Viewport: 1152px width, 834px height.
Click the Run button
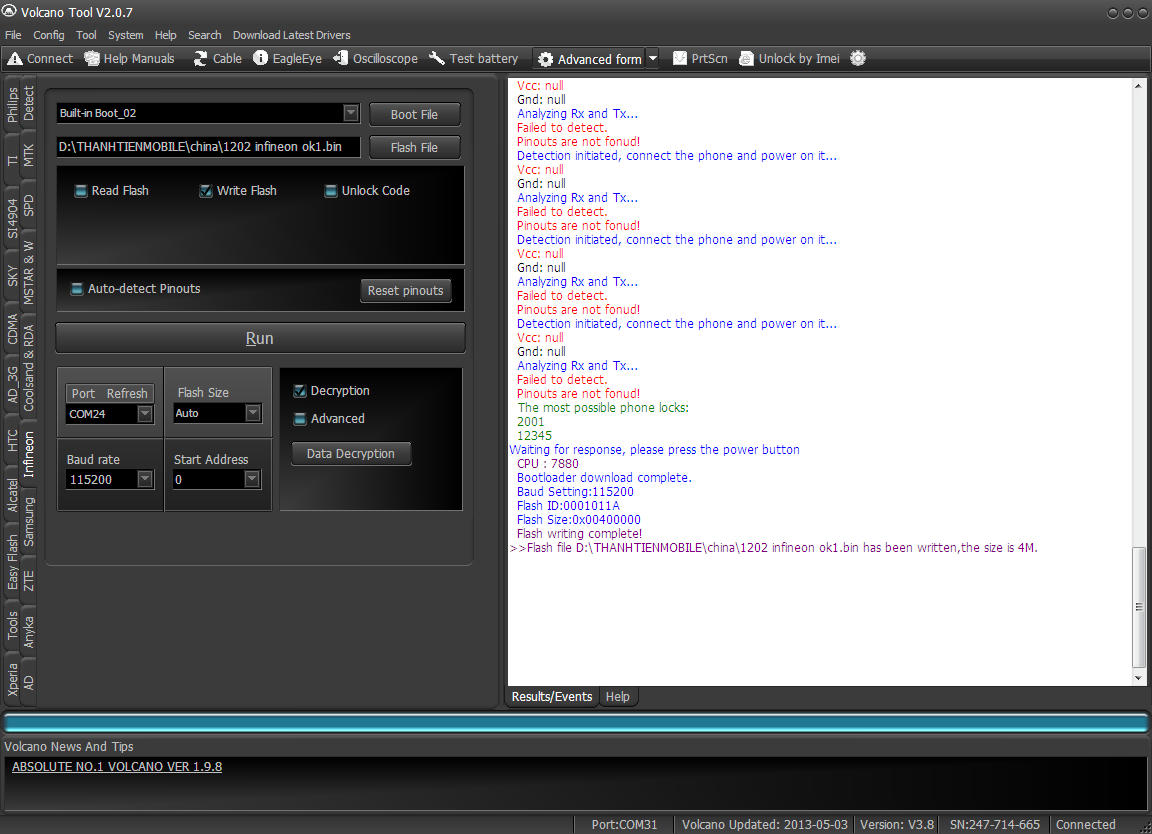[260, 338]
